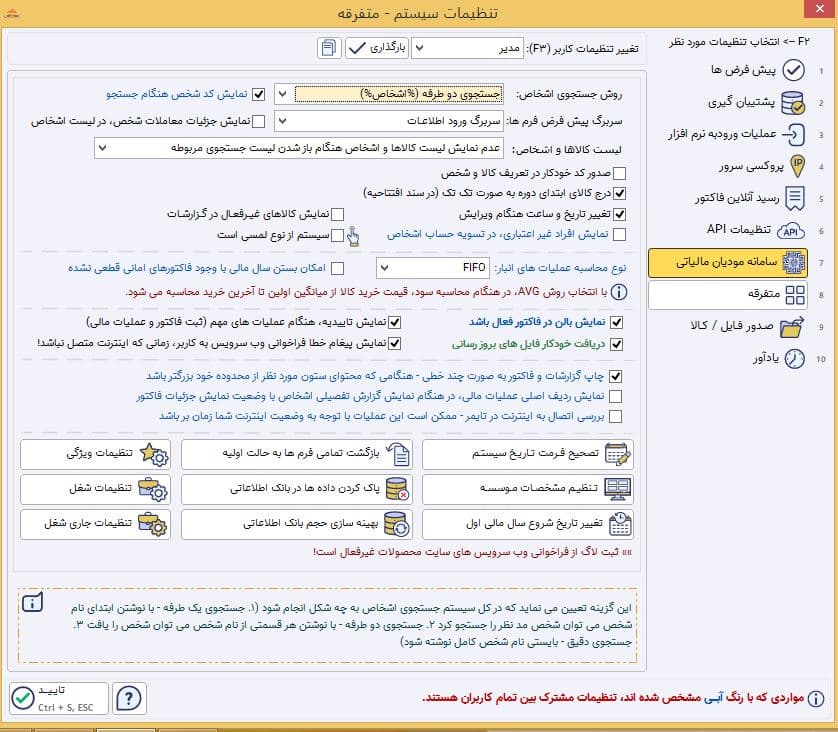
Task: Select the سامانه مودیان مالیاتی section
Action: pyautogui.click(x=728, y=262)
